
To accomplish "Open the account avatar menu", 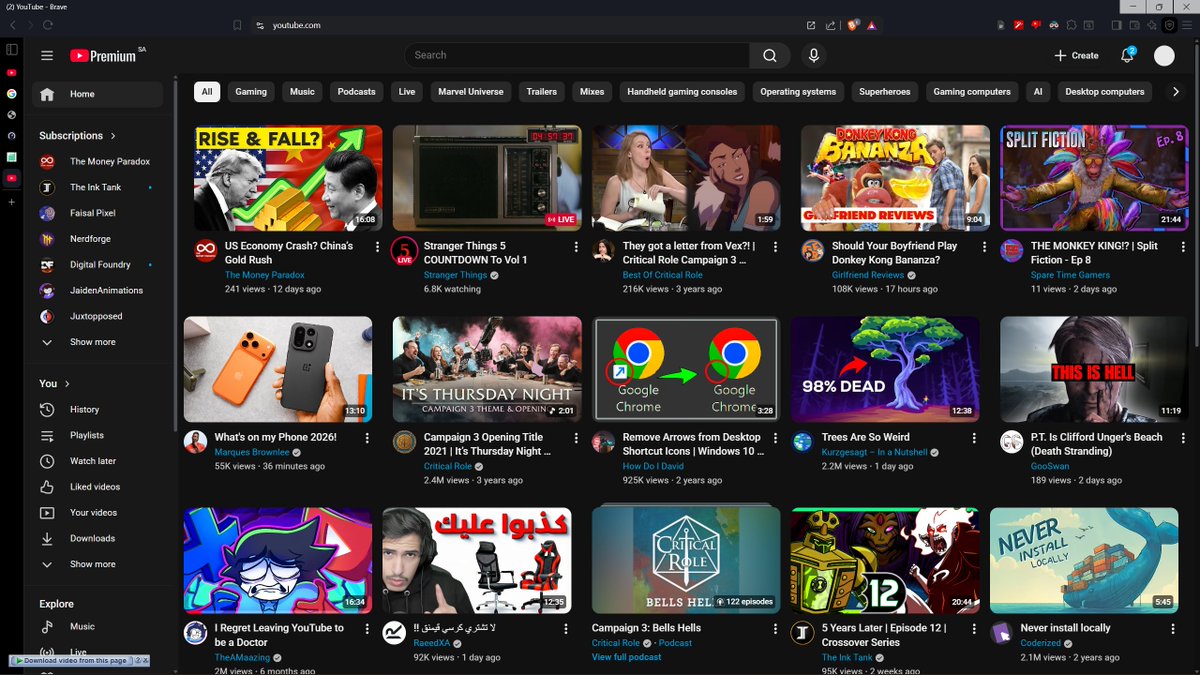I will tap(1164, 56).
